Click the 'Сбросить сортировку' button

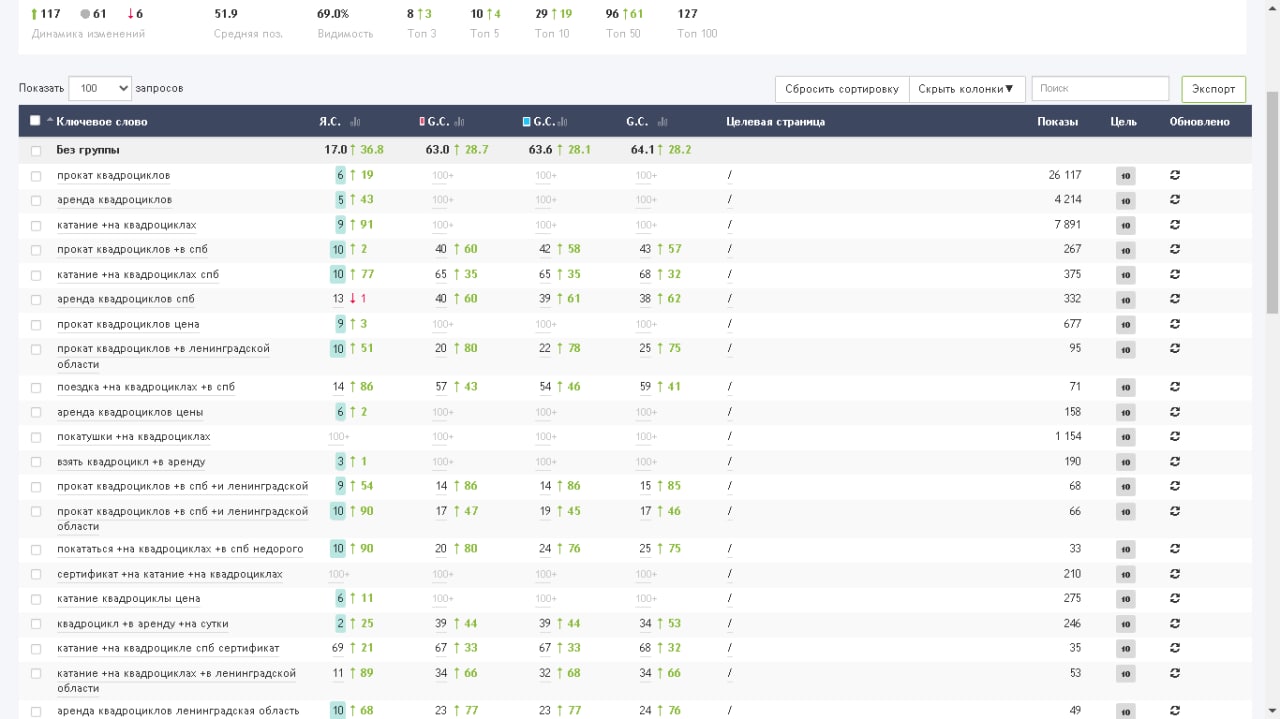pyautogui.click(x=842, y=89)
